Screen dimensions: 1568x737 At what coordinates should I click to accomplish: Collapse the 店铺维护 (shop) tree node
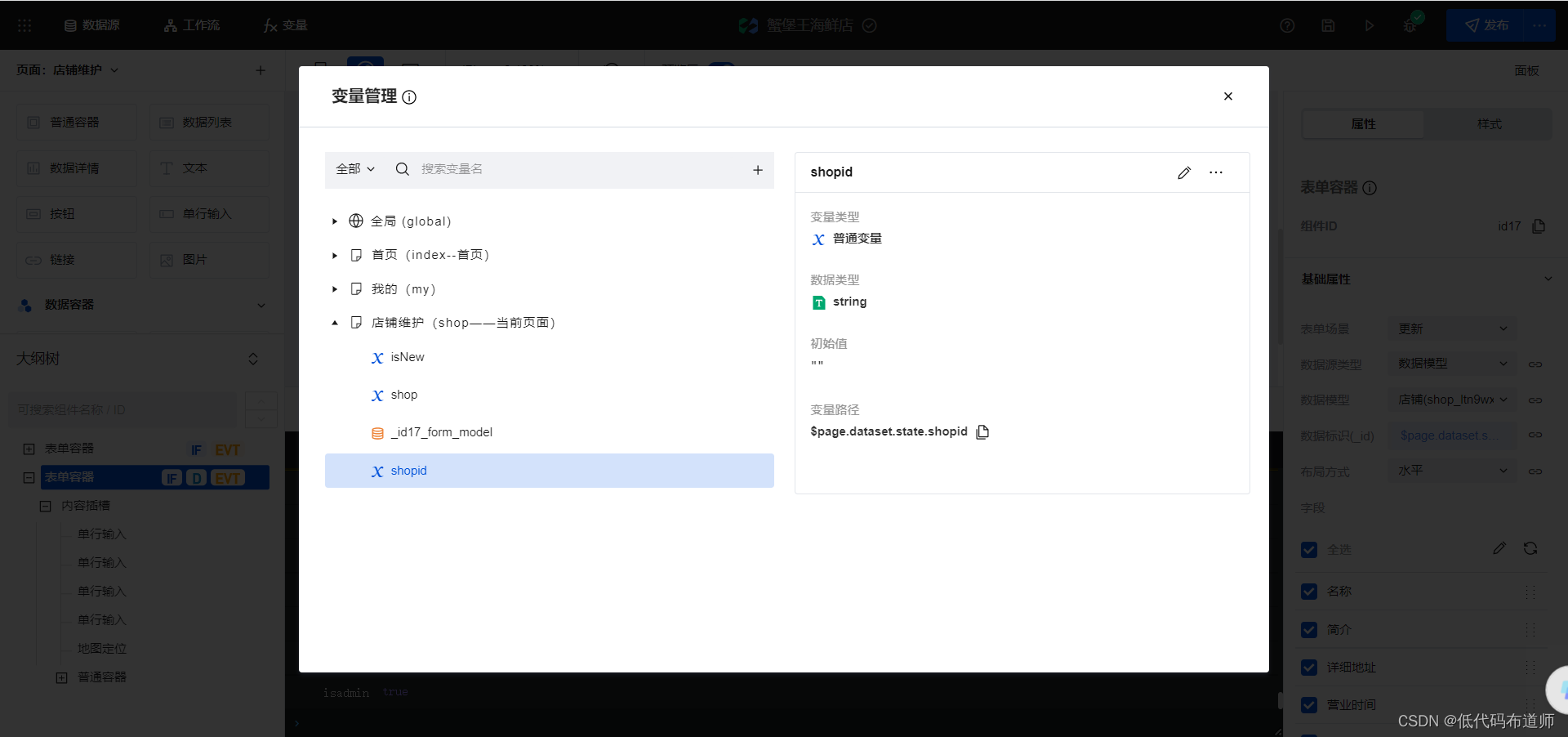335,323
